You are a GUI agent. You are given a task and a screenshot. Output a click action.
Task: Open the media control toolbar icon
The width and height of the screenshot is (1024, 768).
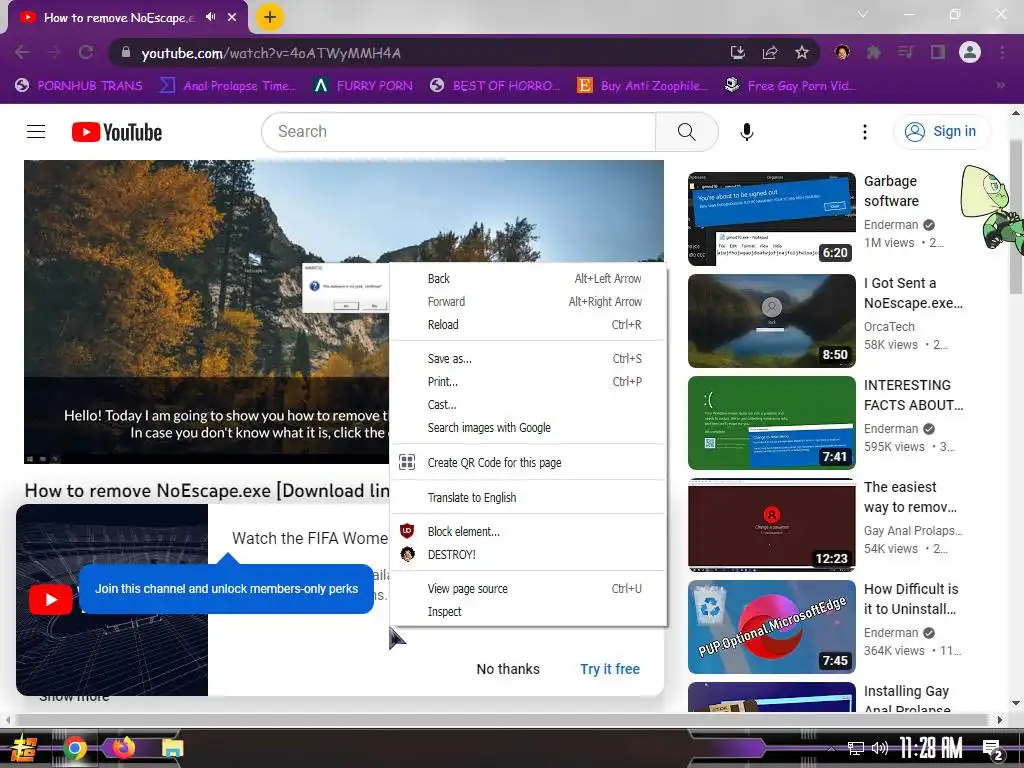906,52
